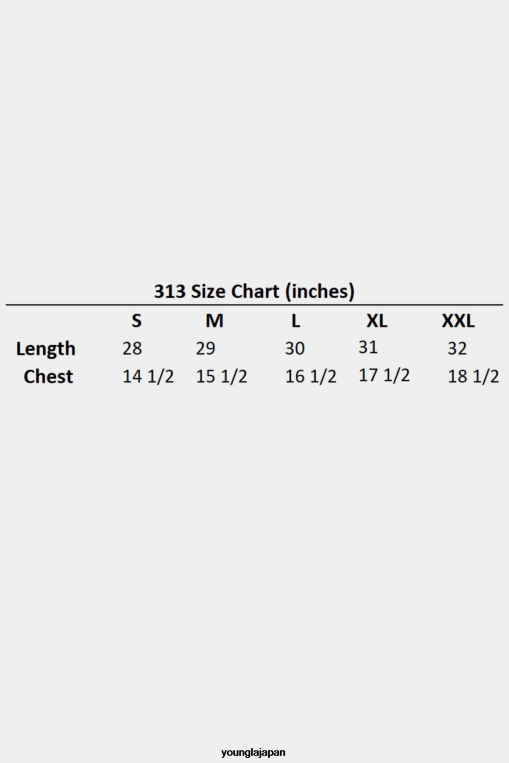Select the XL size column header

pos(377,321)
